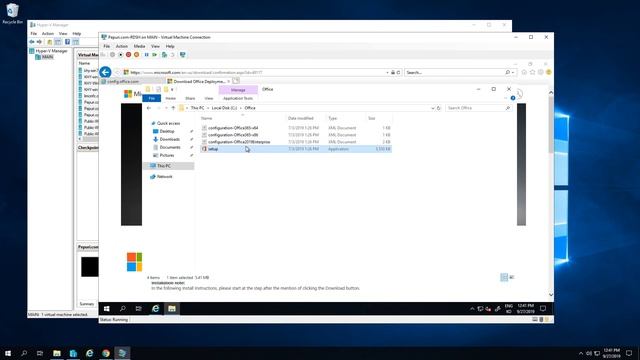The image size is (640, 360).
Task: Open Desktop in the navigation pane
Action: pos(167,131)
